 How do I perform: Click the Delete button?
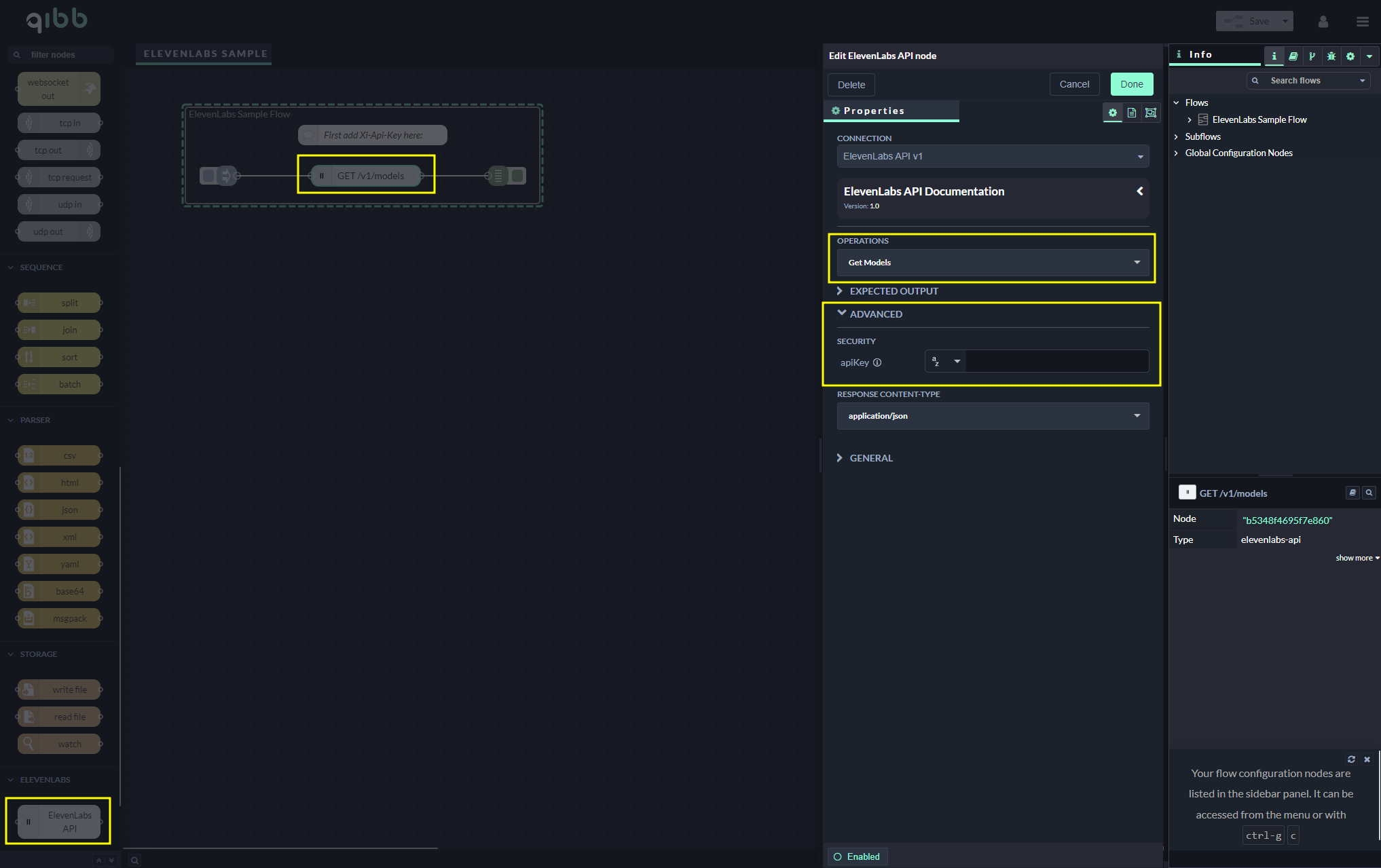coord(851,85)
